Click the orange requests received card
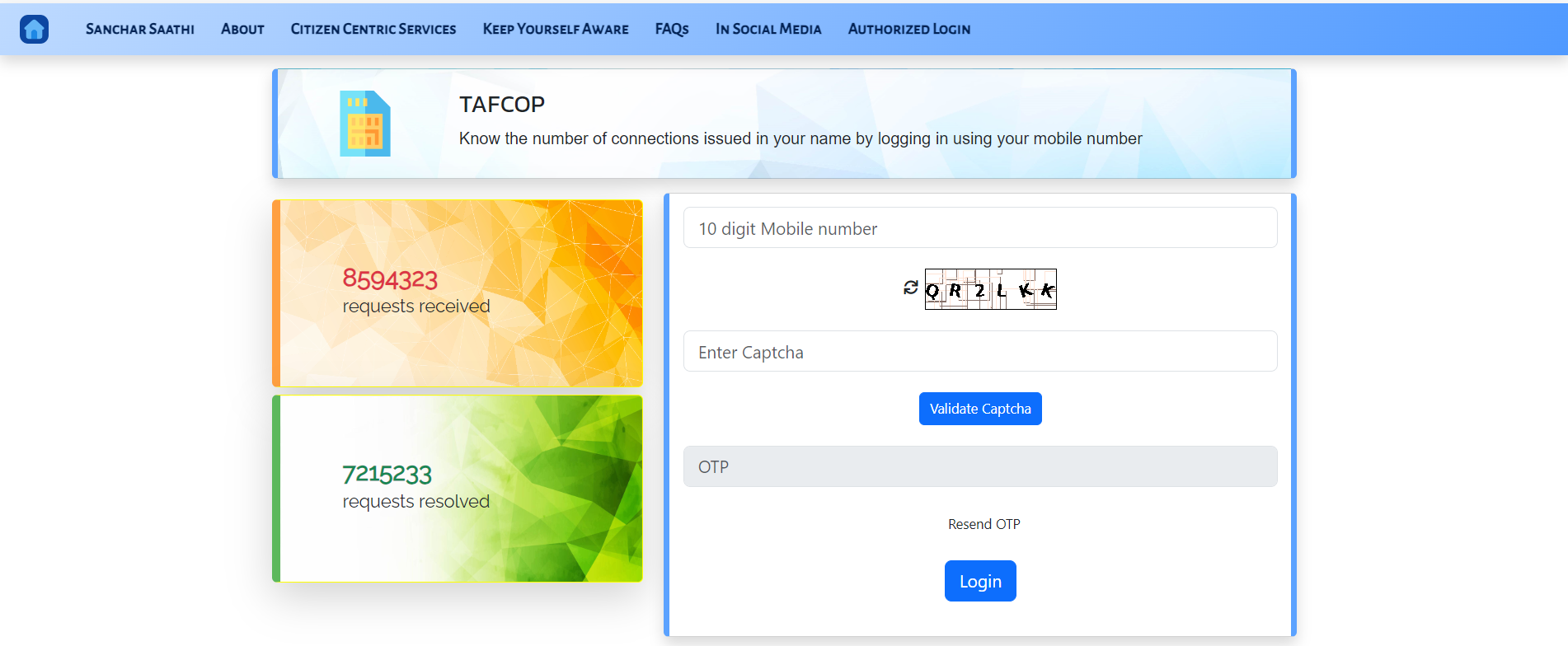Viewport: 1568px width, 646px height. point(458,293)
